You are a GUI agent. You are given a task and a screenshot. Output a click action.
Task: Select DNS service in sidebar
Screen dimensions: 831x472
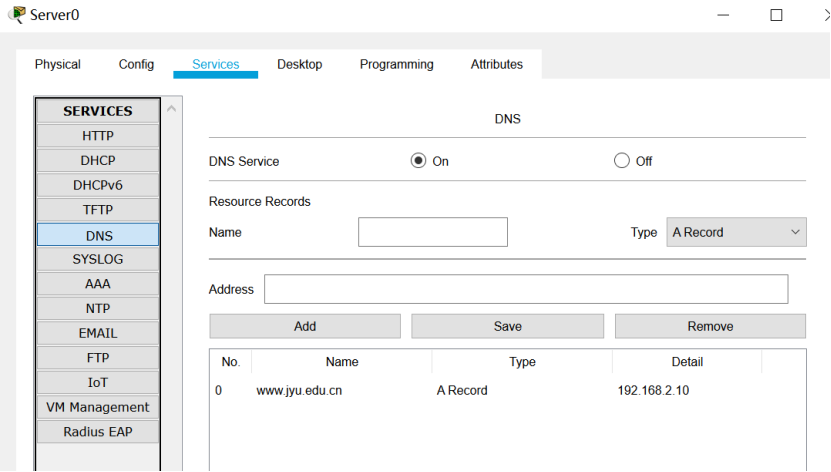pyautogui.click(x=98, y=235)
